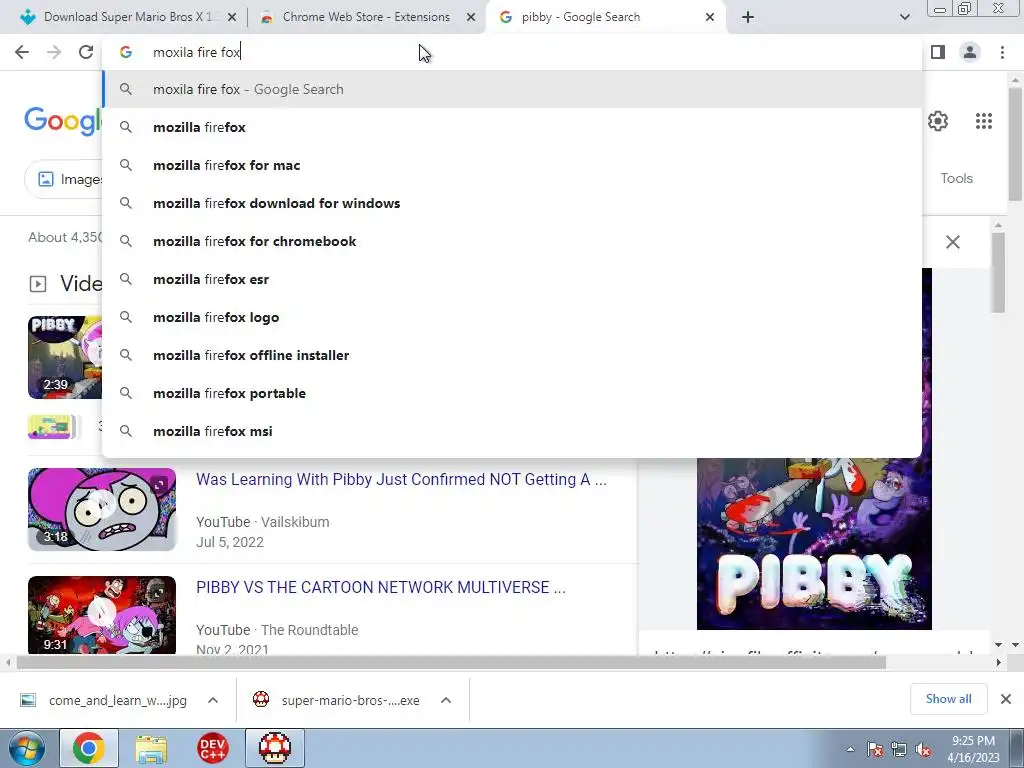
Task: Open the tab search chevron
Action: (904, 17)
